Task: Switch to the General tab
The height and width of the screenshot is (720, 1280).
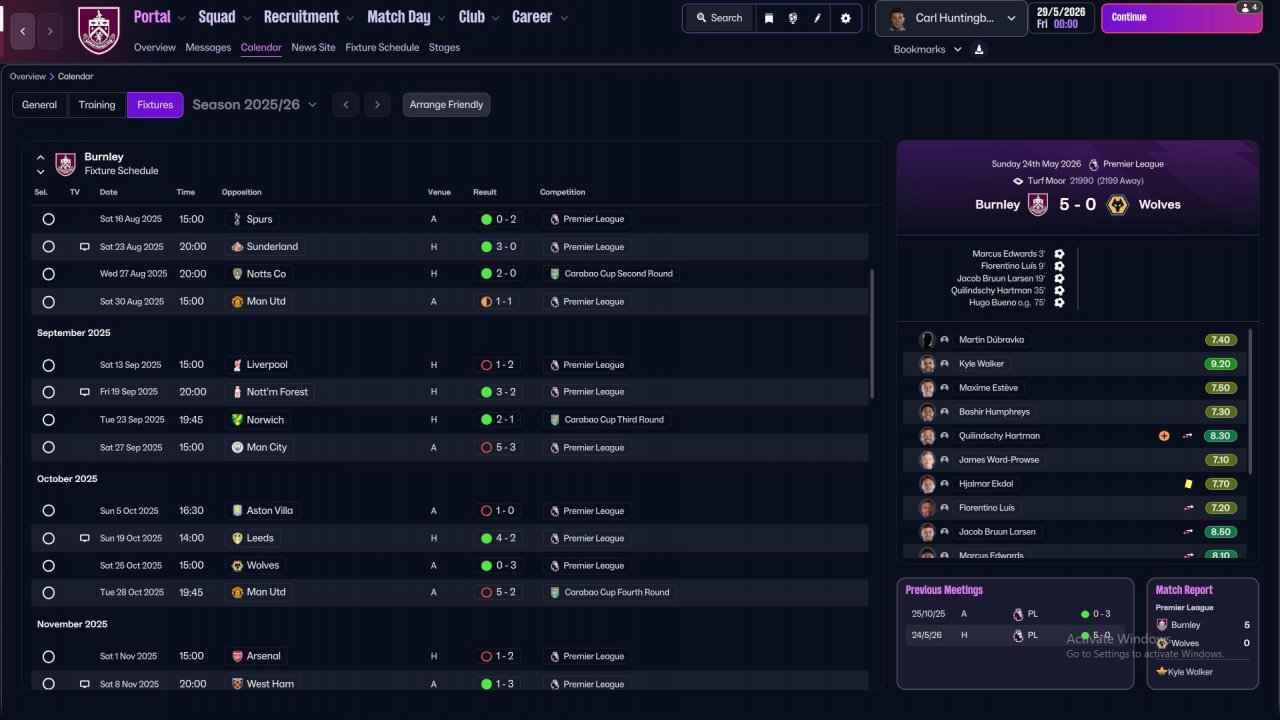Action: pyautogui.click(x=40, y=105)
